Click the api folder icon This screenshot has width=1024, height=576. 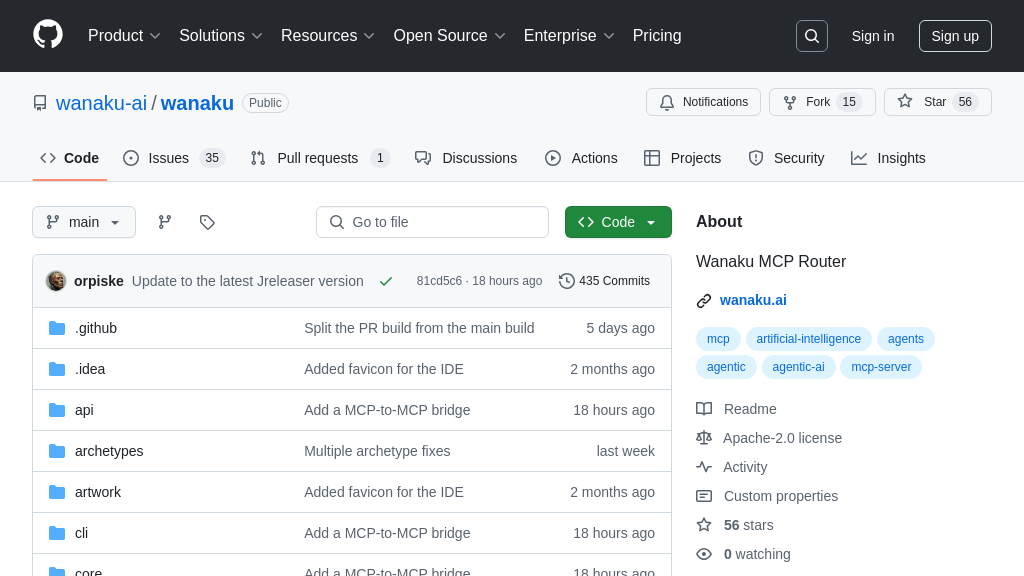[57, 410]
